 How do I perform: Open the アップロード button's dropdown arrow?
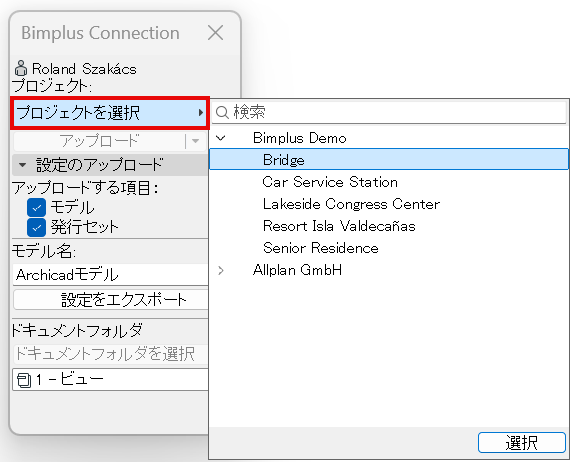pyautogui.click(x=196, y=141)
